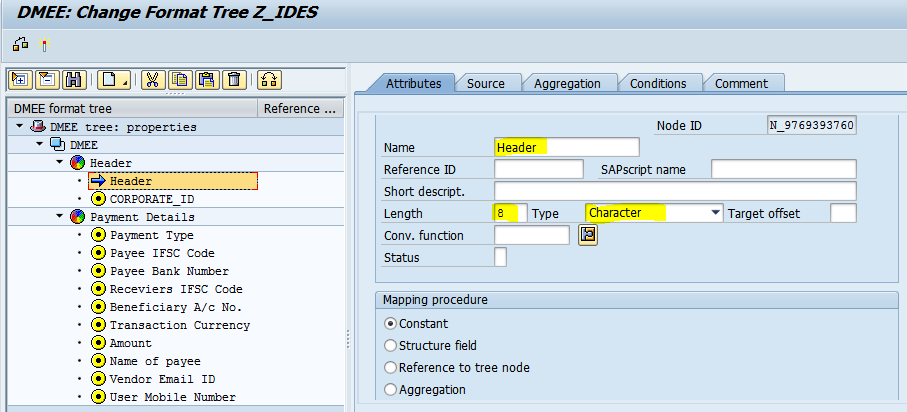Open the Type dropdown showing Character
The image size is (907, 412).
click(715, 213)
